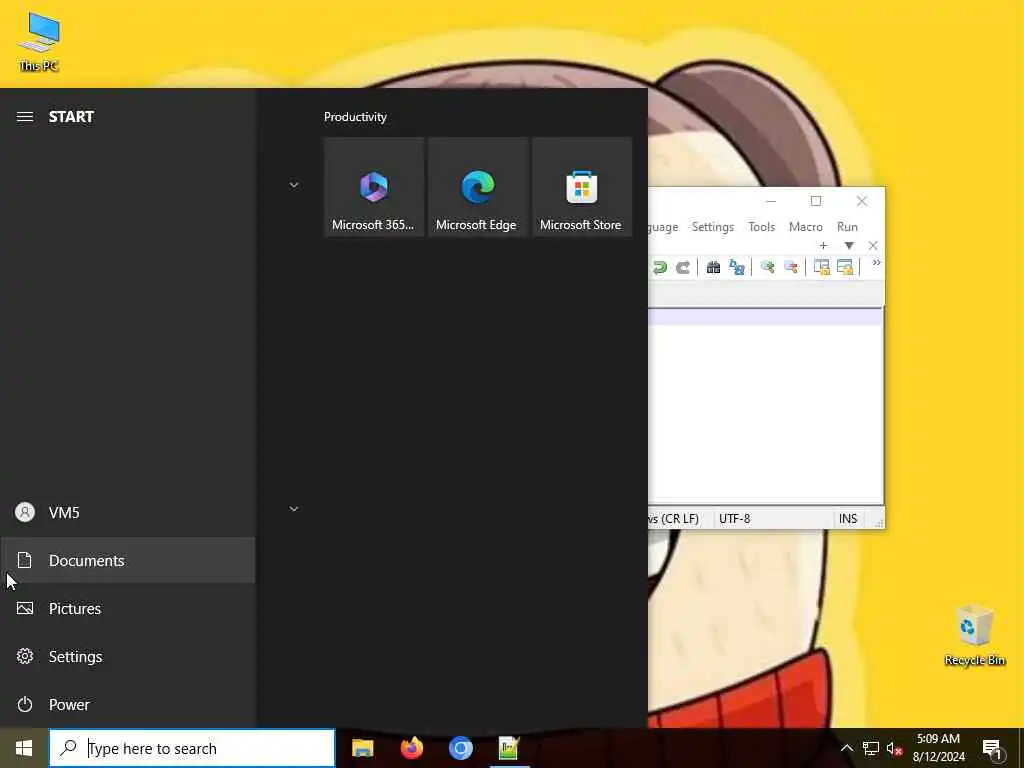Expand the Notepad++ toolbar overflow chevron
This screenshot has height=768, width=1024.
876,263
